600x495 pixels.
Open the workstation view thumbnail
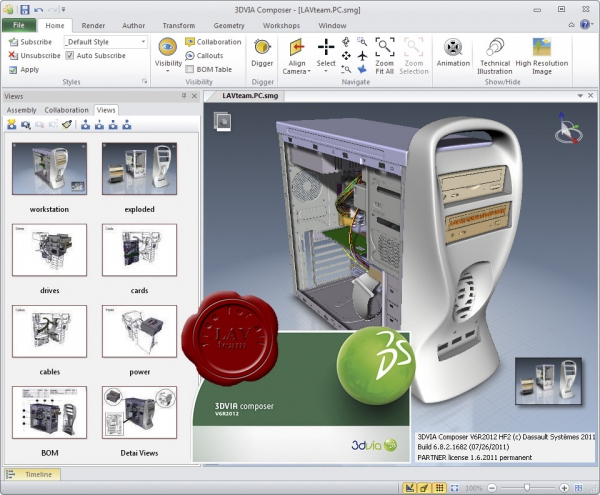(x=49, y=169)
